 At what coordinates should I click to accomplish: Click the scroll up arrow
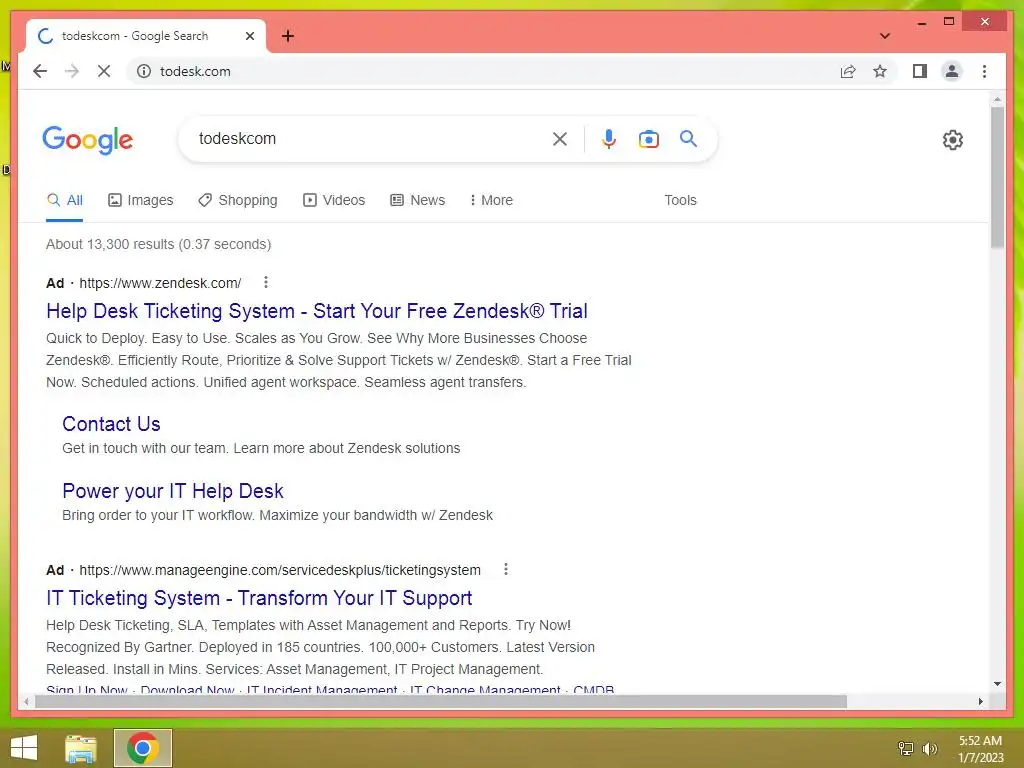pos(997,99)
